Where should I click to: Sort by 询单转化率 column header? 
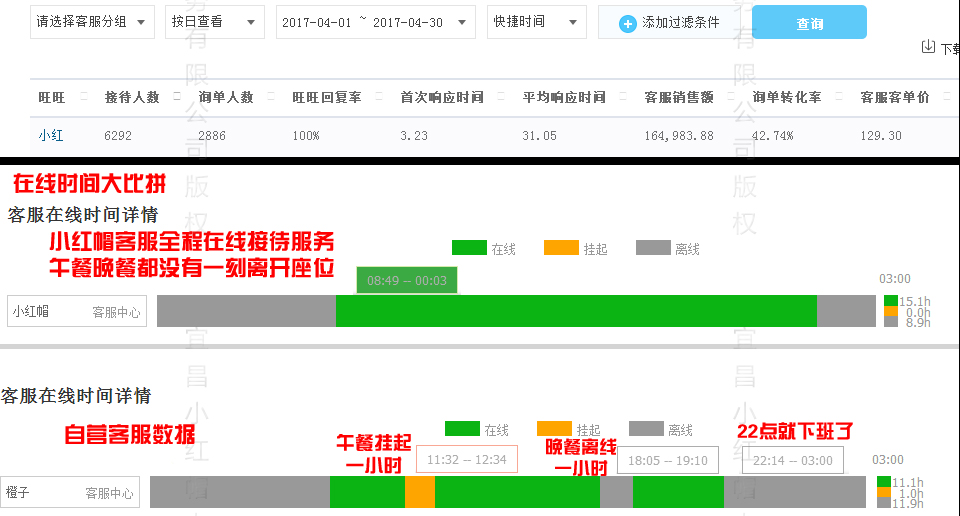(x=787, y=97)
